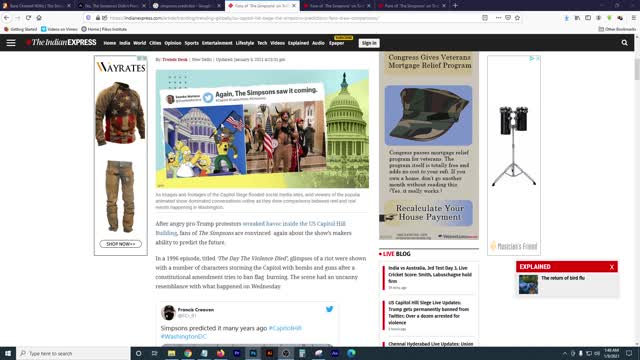Viewport: 640px width, 360px height.
Task: Open the reader view icon in address bar
Action: (x=485, y=18)
